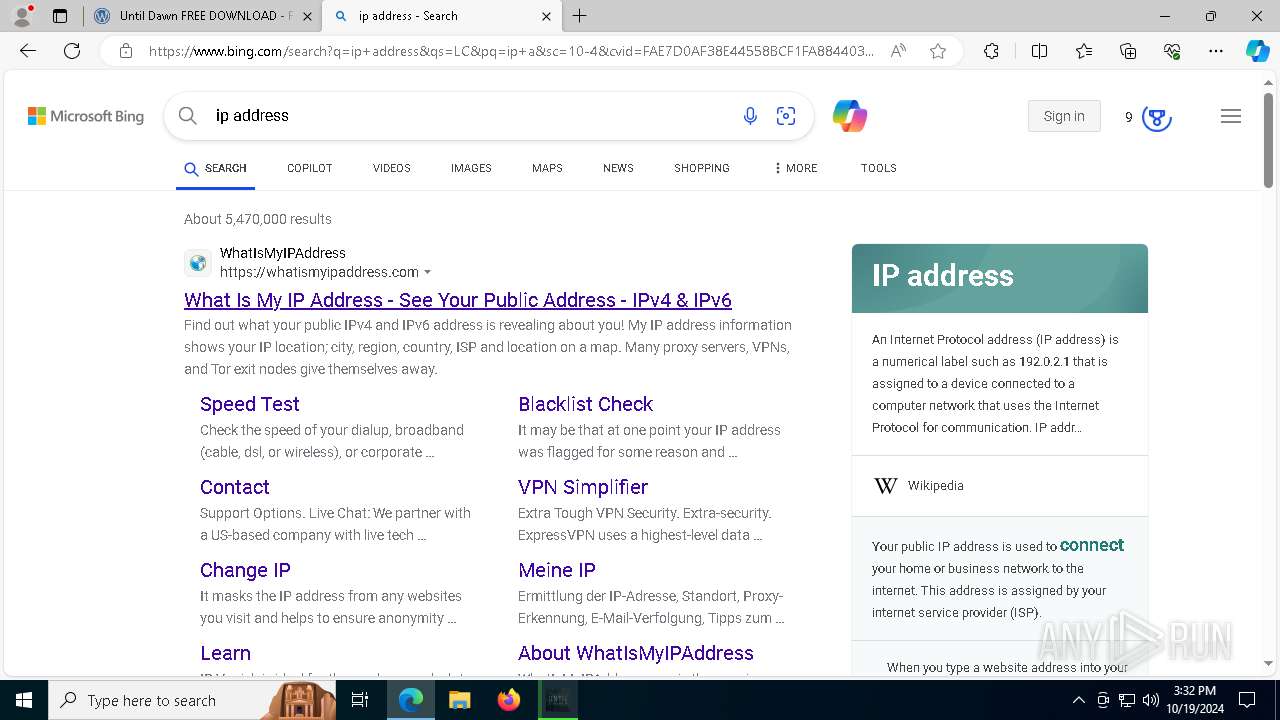Open the notification center icon
The height and width of the screenshot is (720, 1280).
click(1247, 700)
